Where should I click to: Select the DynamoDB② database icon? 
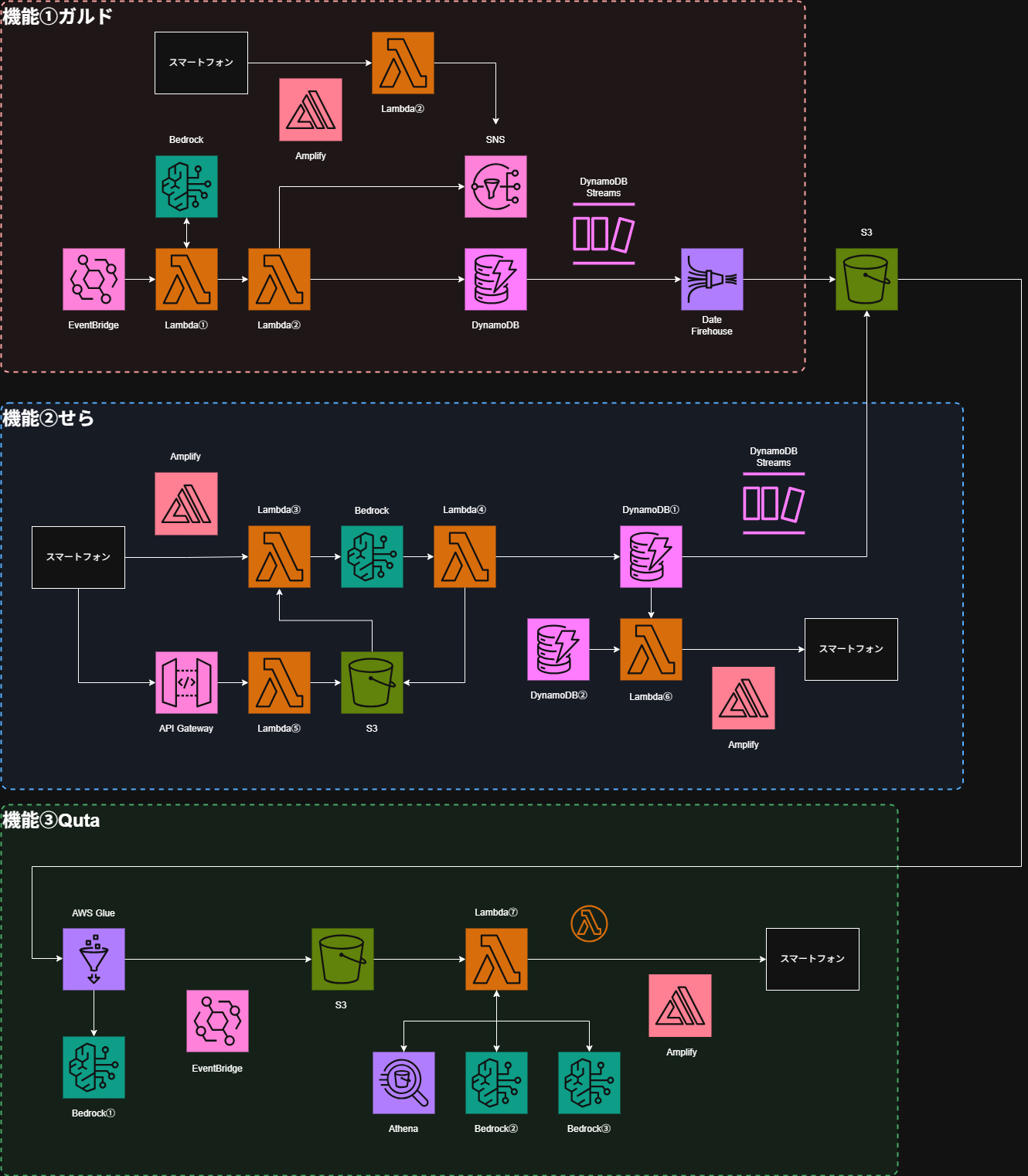[x=558, y=650]
